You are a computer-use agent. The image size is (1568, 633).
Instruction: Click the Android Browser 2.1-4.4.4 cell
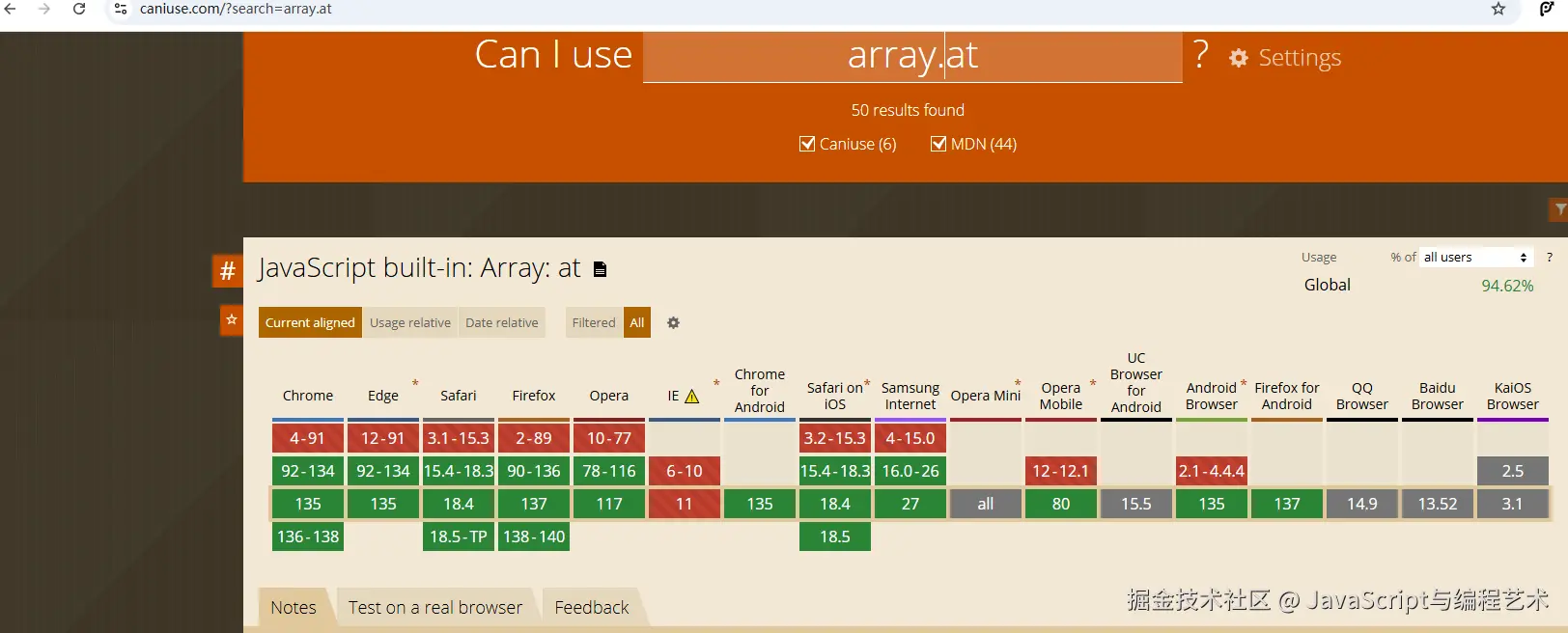tap(1212, 471)
